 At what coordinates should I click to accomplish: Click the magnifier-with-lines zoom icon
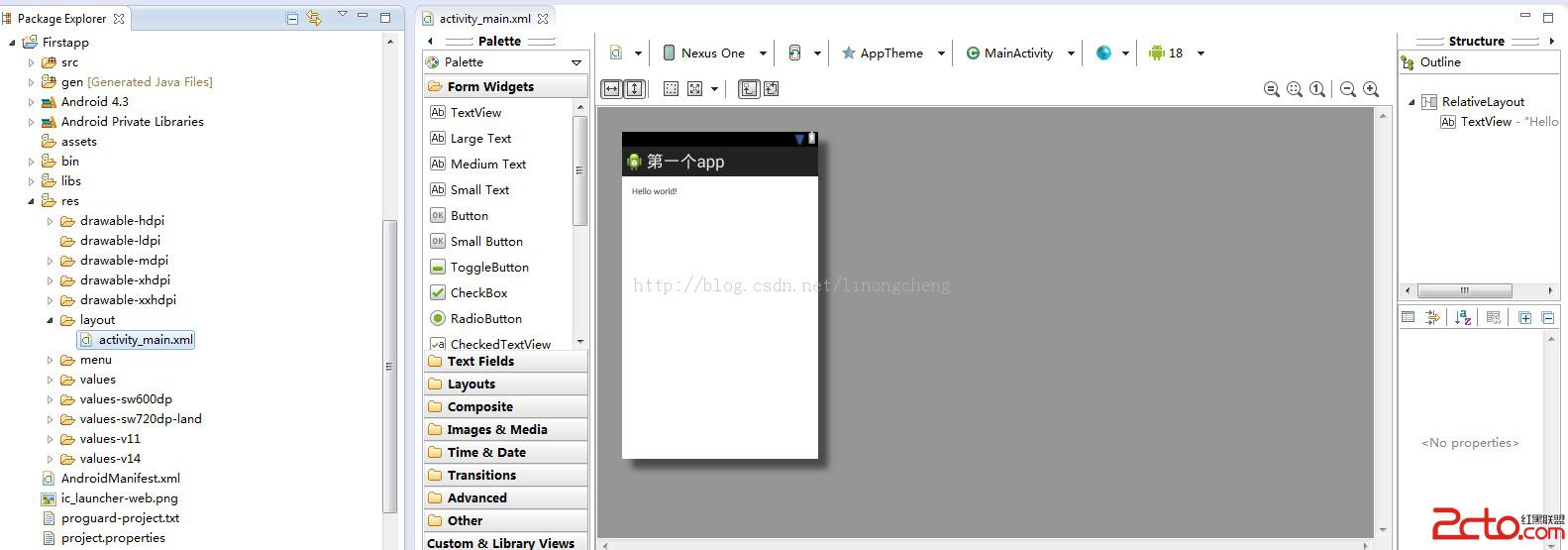click(1272, 89)
